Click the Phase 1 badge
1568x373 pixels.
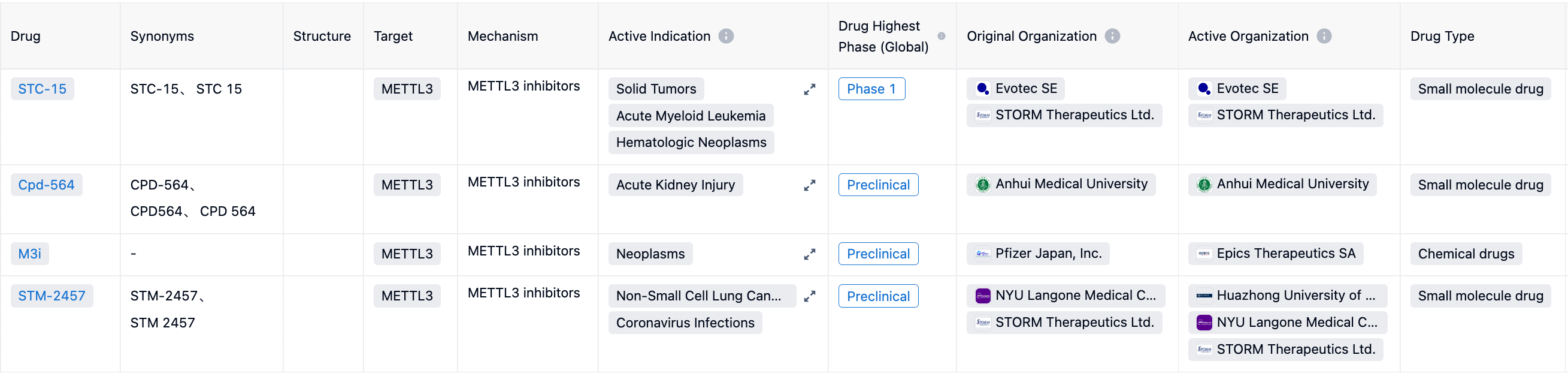click(x=871, y=89)
